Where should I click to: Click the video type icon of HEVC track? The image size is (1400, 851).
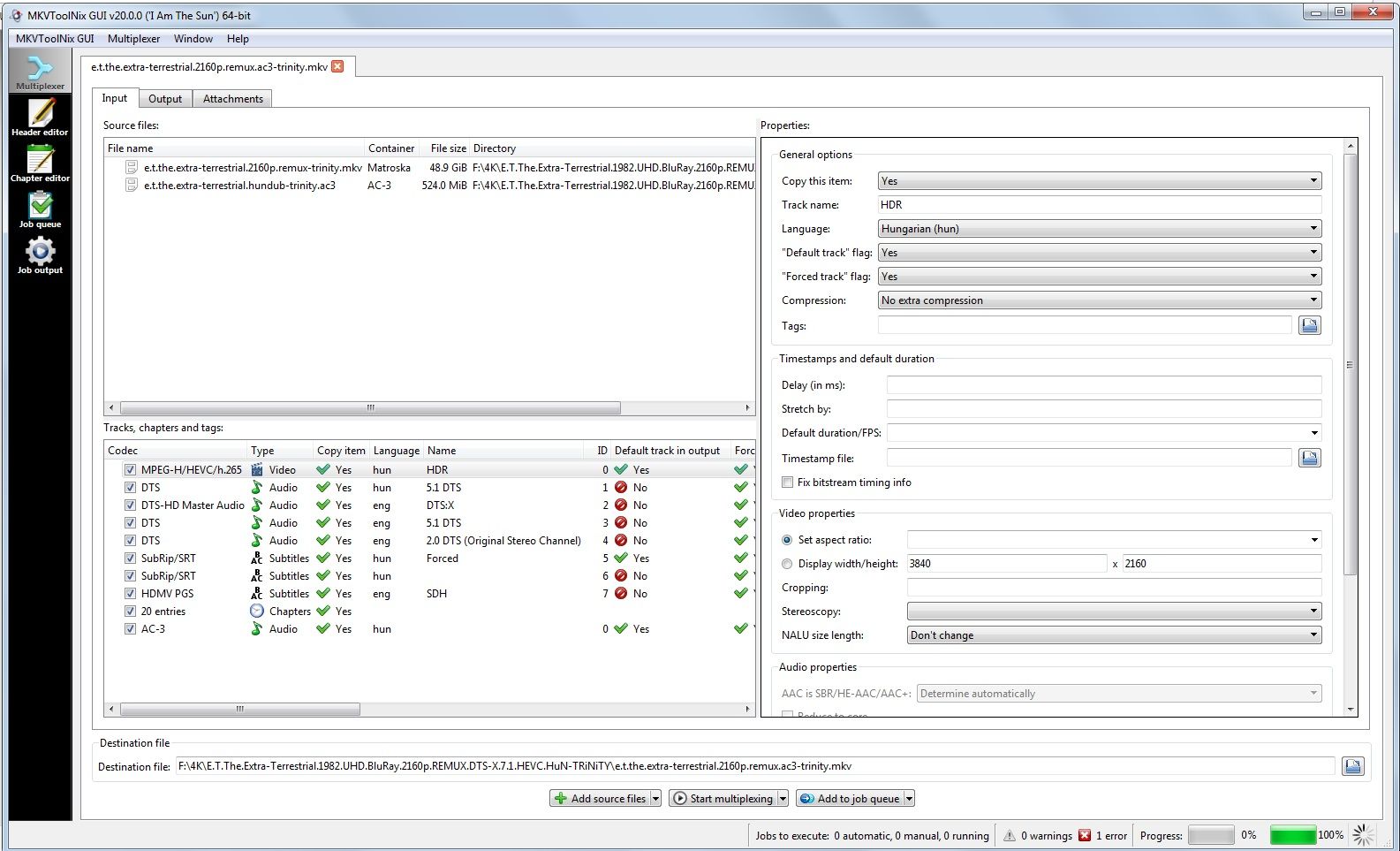(257, 469)
